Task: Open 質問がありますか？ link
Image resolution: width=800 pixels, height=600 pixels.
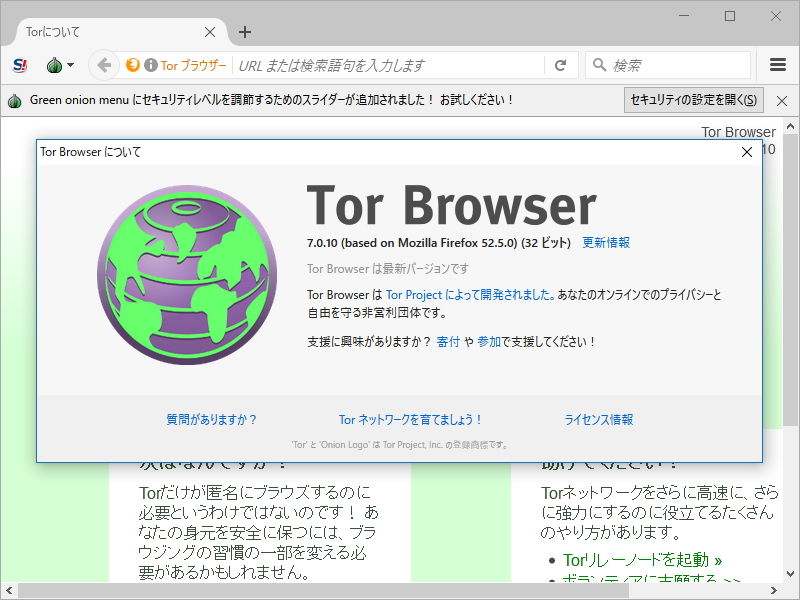Action: 211,420
